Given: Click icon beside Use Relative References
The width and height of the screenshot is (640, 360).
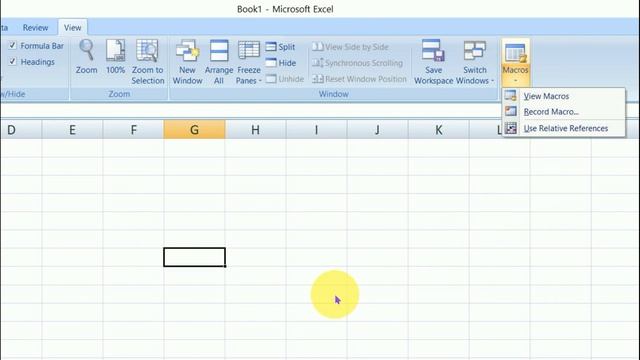Looking at the screenshot, I should pyautogui.click(x=511, y=128).
